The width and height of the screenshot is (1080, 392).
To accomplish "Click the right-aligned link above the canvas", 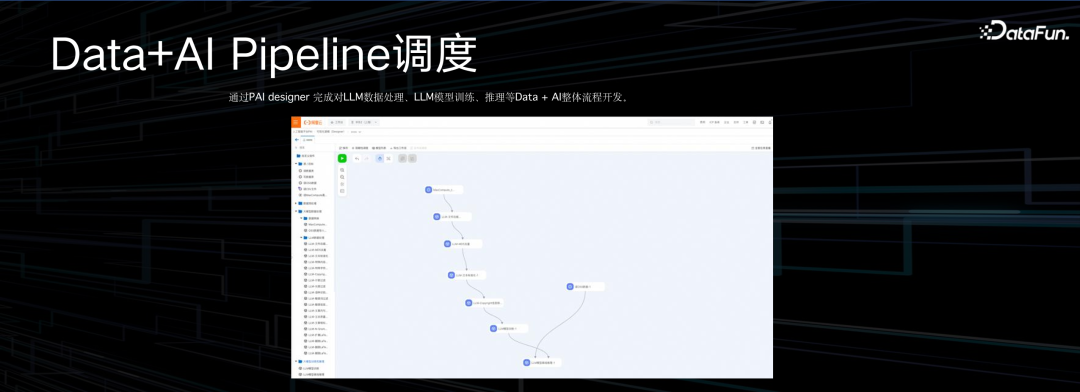I will [760, 147].
